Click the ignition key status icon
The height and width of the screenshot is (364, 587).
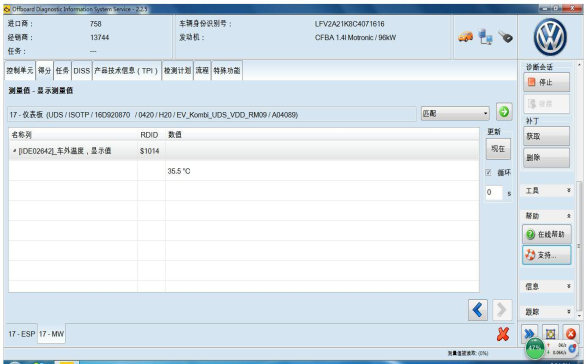point(505,37)
